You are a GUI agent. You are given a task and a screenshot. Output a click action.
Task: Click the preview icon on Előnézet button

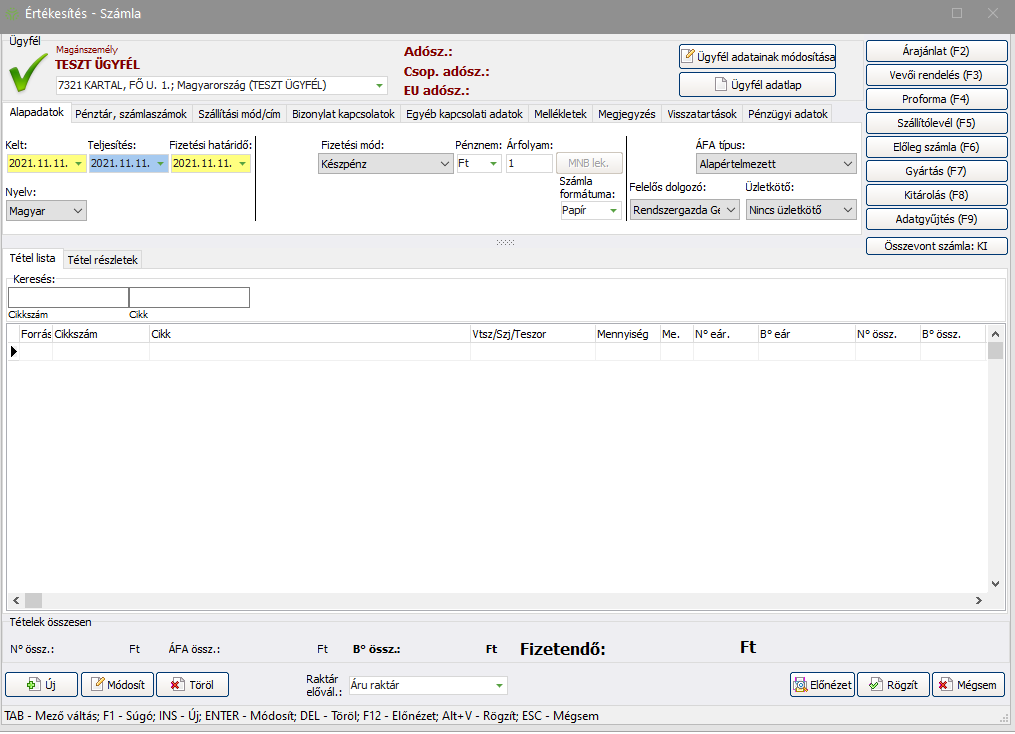click(801, 684)
